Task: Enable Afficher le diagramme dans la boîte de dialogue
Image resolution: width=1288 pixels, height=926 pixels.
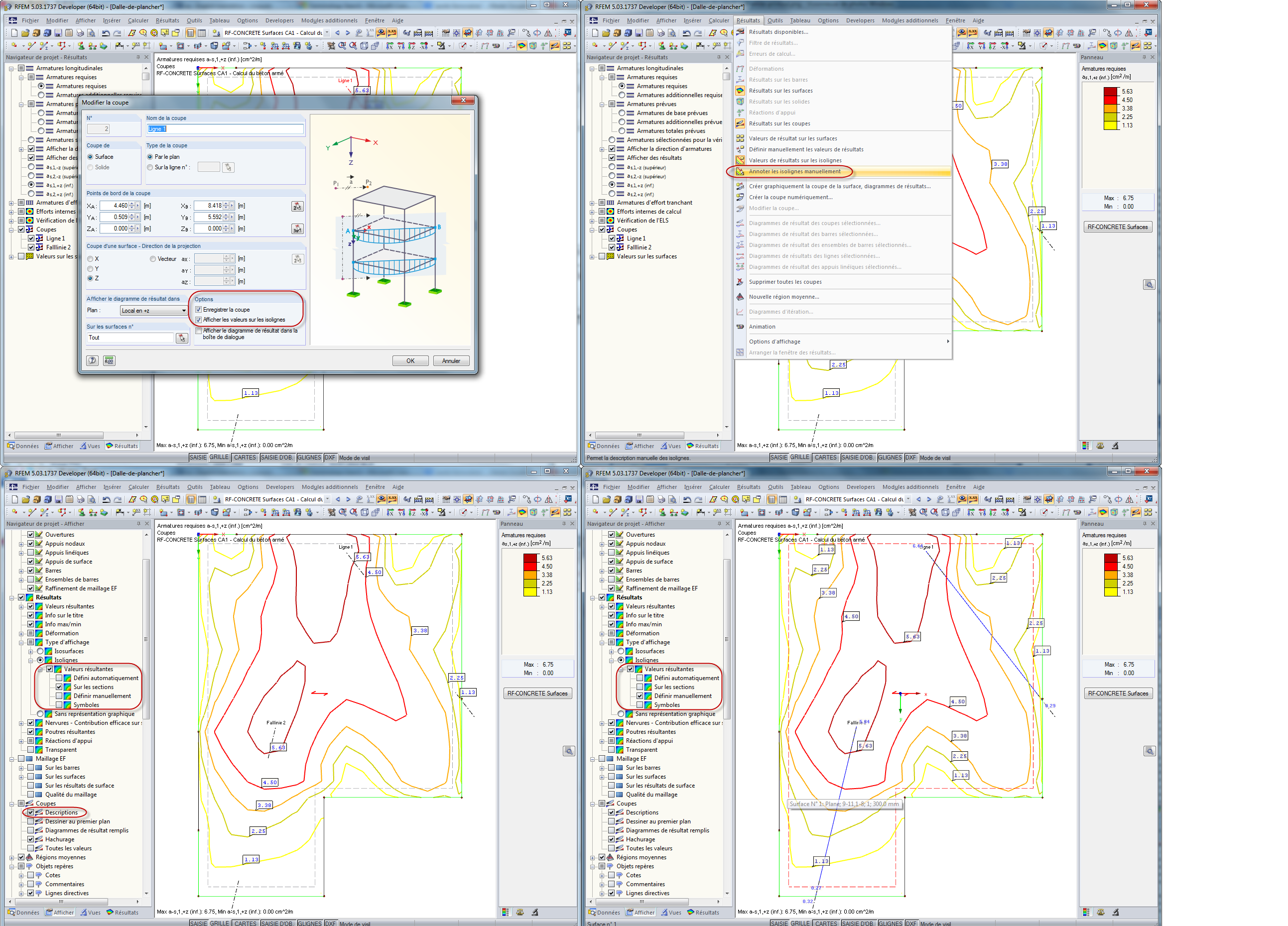Action: coord(199,331)
